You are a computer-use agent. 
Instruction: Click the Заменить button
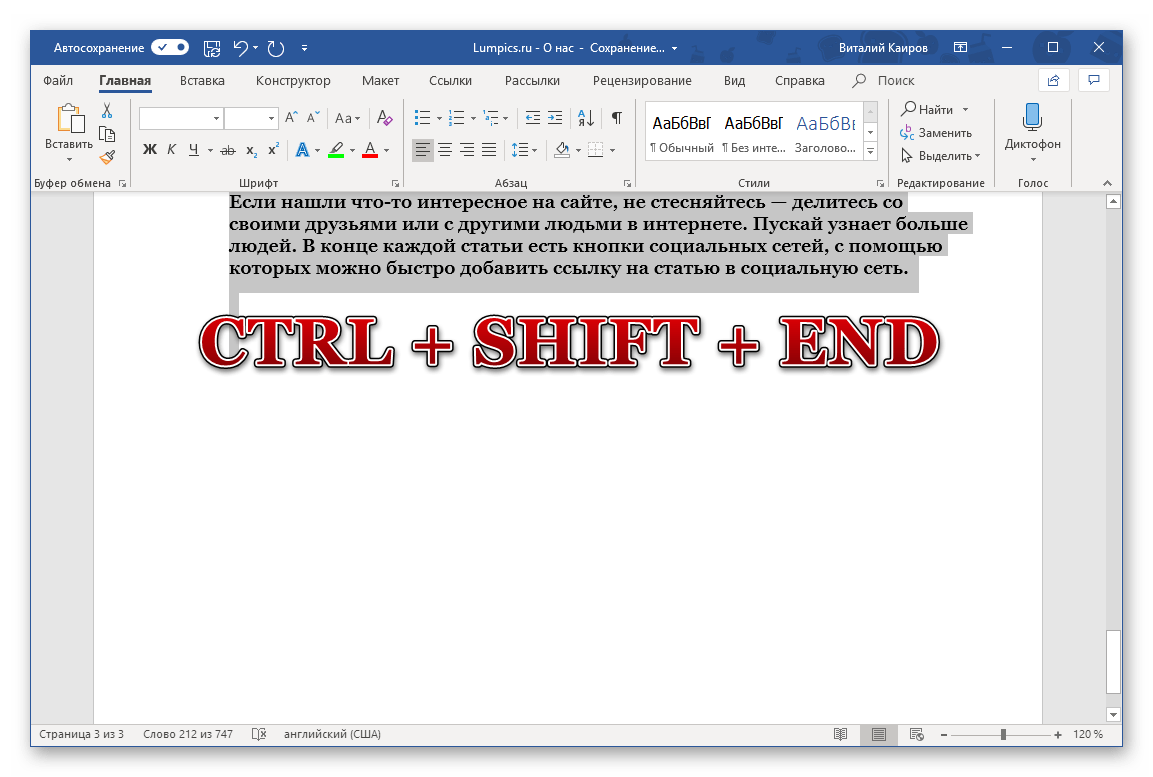pyautogui.click(x=936, y=133)
